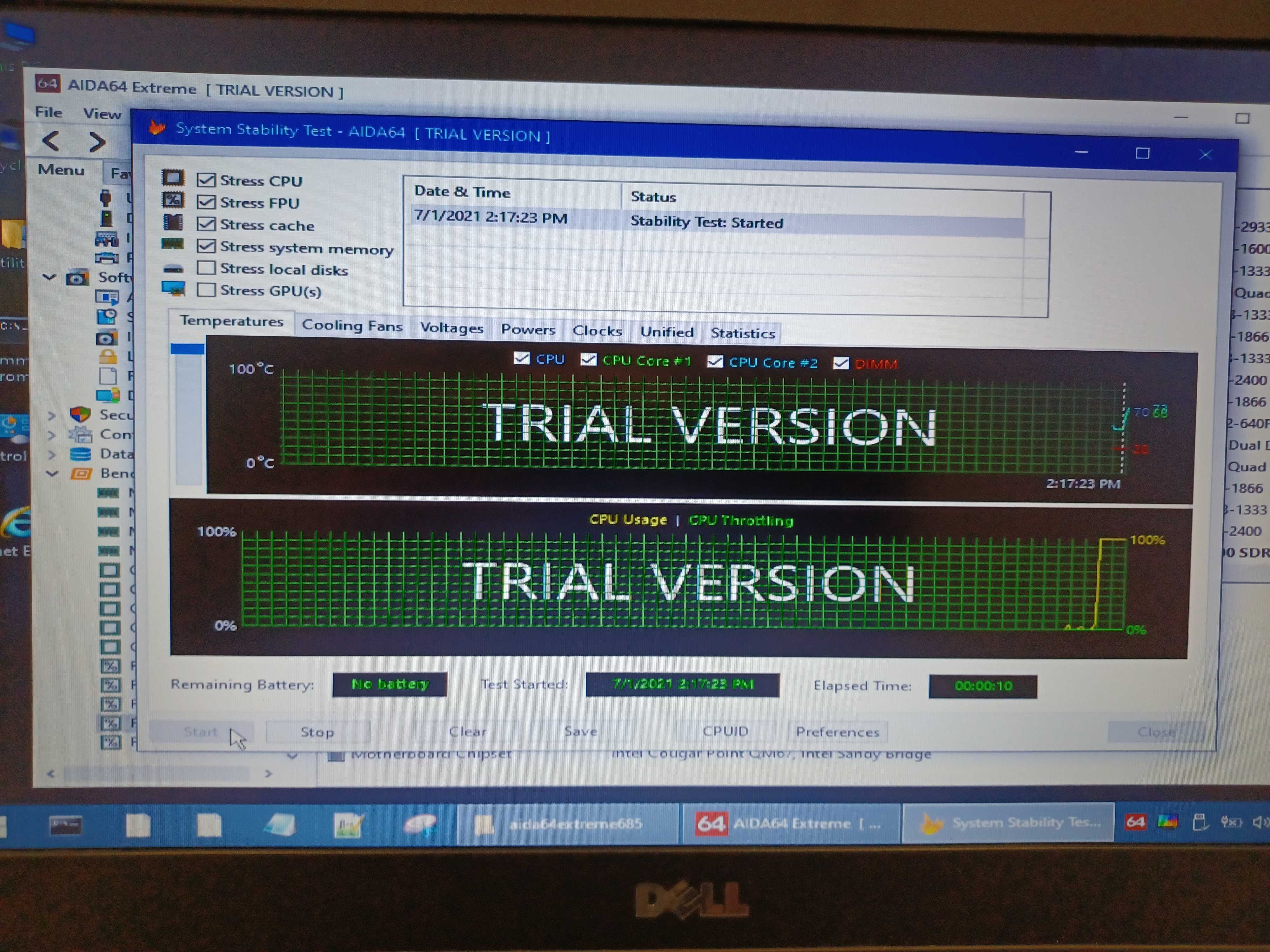
Task: Open stability test Preferences
Action: (x=838, y=732)
